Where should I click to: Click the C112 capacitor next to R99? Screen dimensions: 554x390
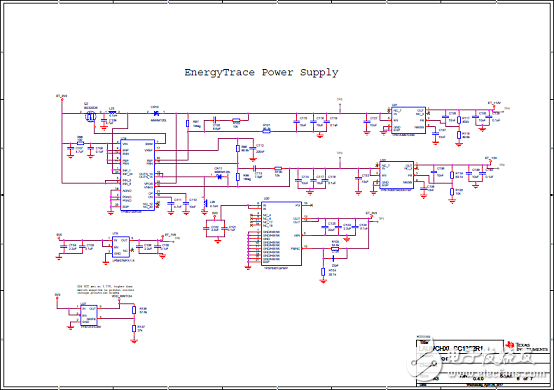click(x=253, y=148)
